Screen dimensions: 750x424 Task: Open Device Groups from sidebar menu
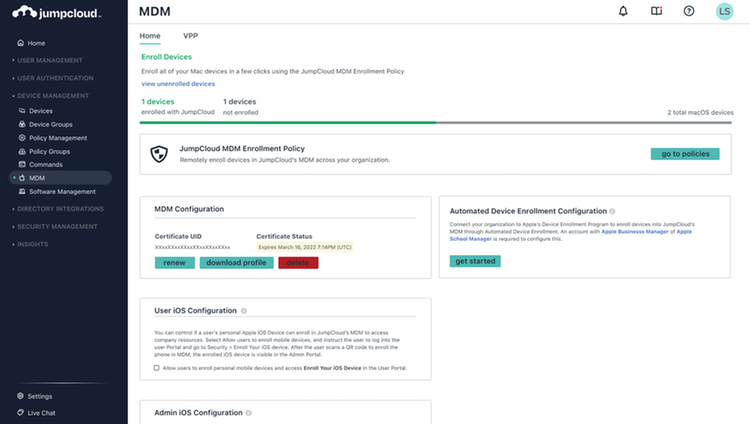point(51,124)
